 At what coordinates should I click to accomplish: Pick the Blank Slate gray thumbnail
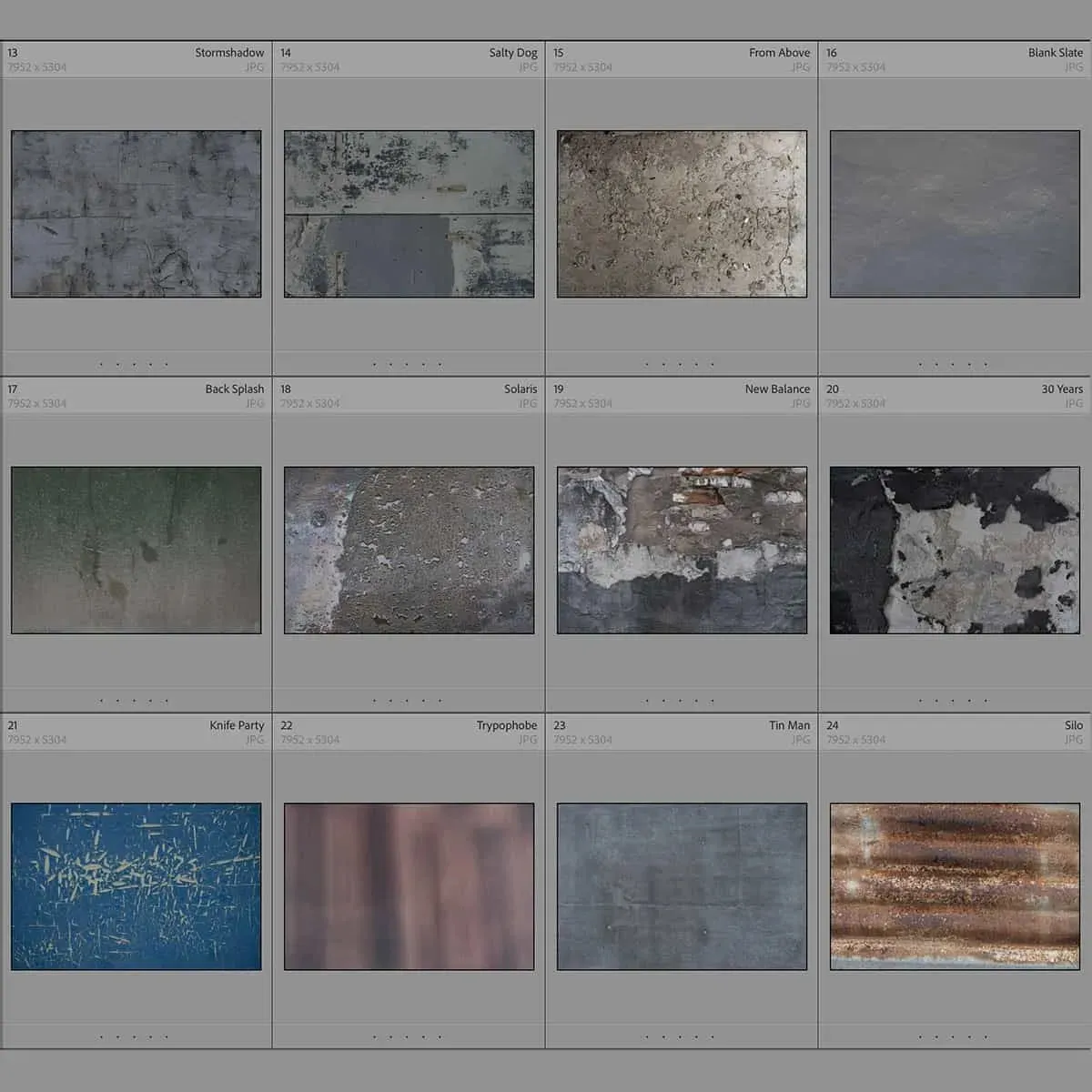[955, 214]
